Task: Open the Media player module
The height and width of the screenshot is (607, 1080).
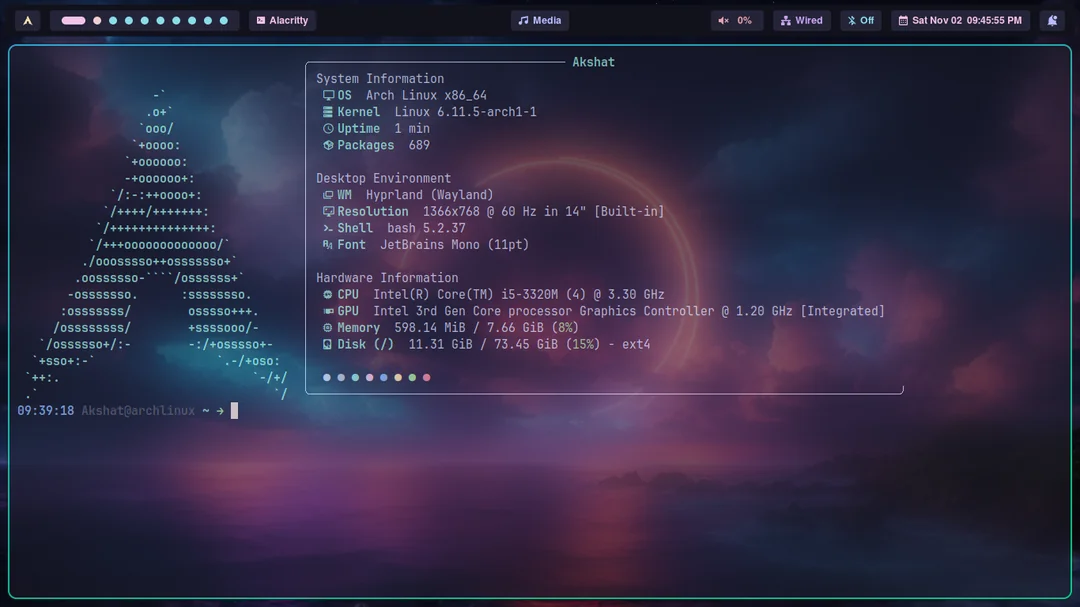Action: [540, 21]
